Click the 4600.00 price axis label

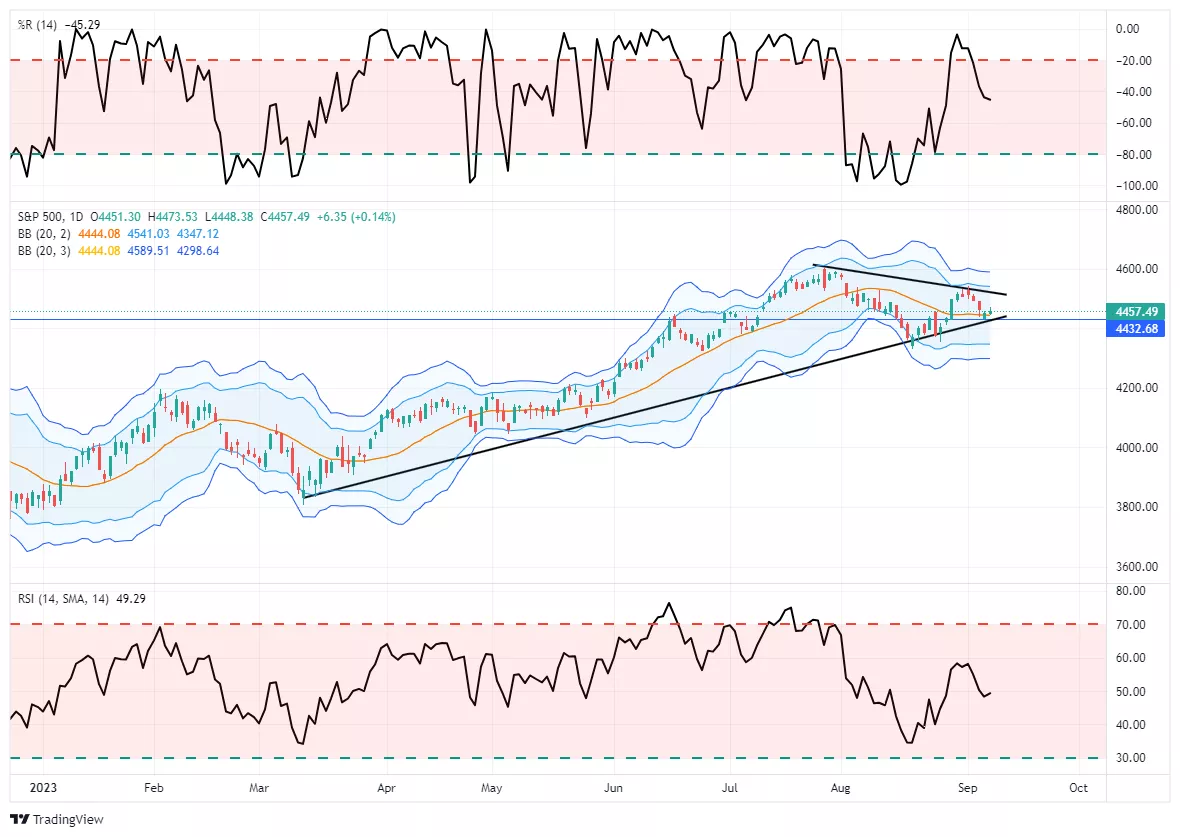pyautogui.click(x=1136, y=269)
